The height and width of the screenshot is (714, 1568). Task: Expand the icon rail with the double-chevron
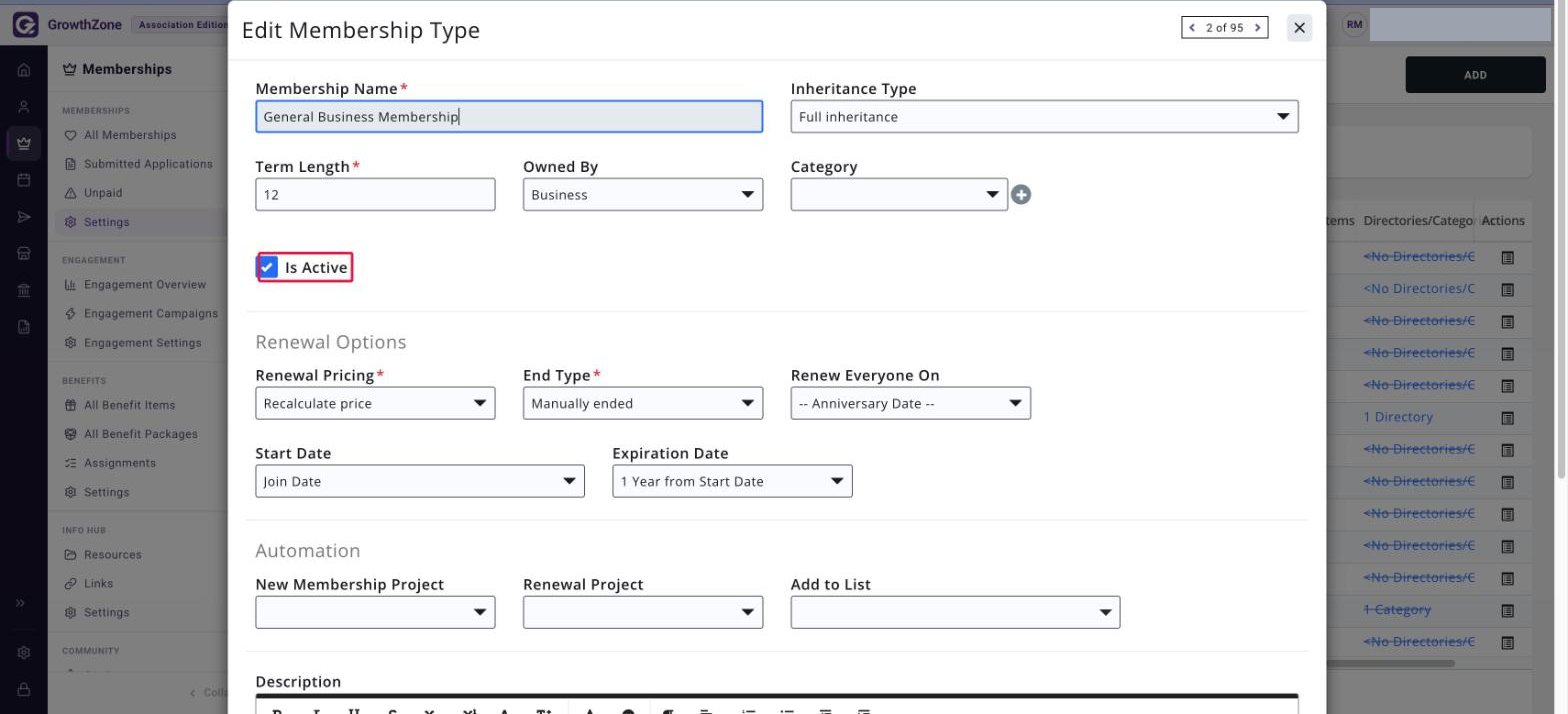tap(21, 603)
